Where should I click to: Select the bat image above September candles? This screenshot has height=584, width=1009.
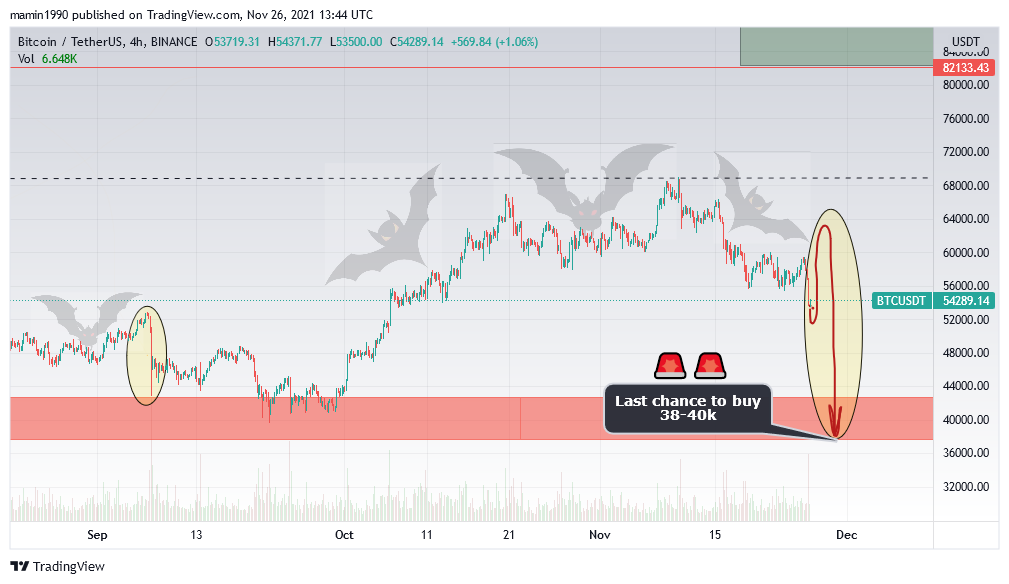[x=86, y=319]
